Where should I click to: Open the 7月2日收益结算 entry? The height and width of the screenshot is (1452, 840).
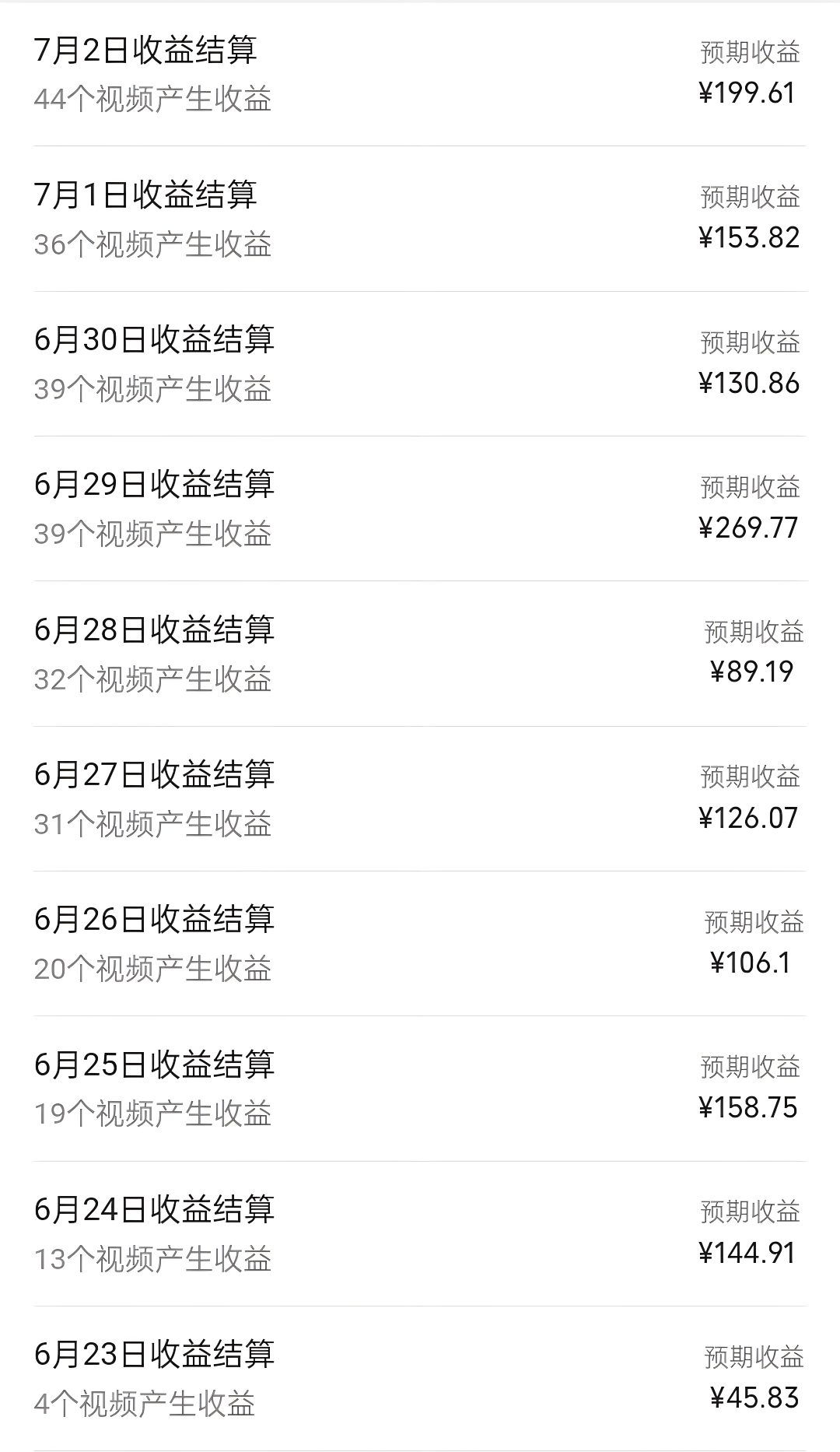(145, 51)
